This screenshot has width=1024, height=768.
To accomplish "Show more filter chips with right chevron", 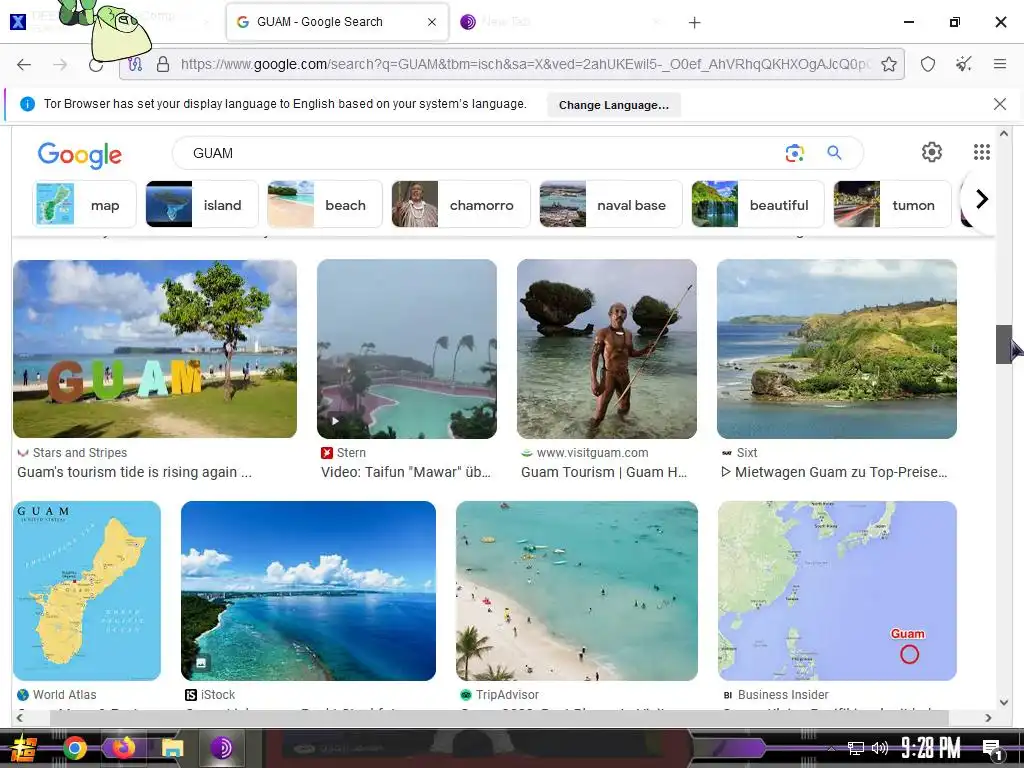I will coord(981,199).
